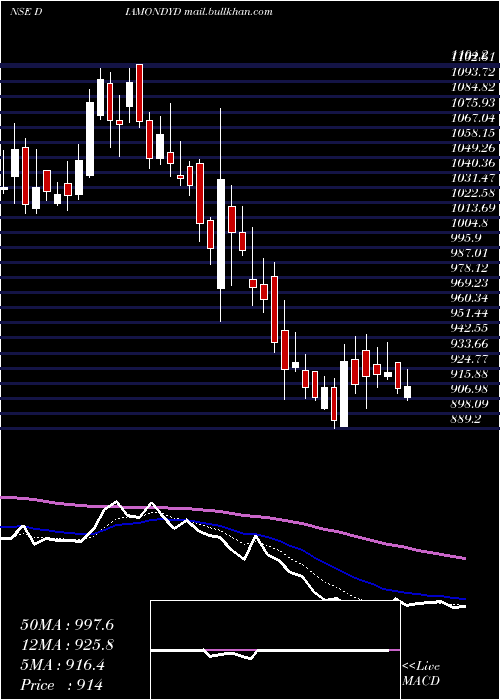Click the 1084.82 price axis label

[x=473, y=88]
